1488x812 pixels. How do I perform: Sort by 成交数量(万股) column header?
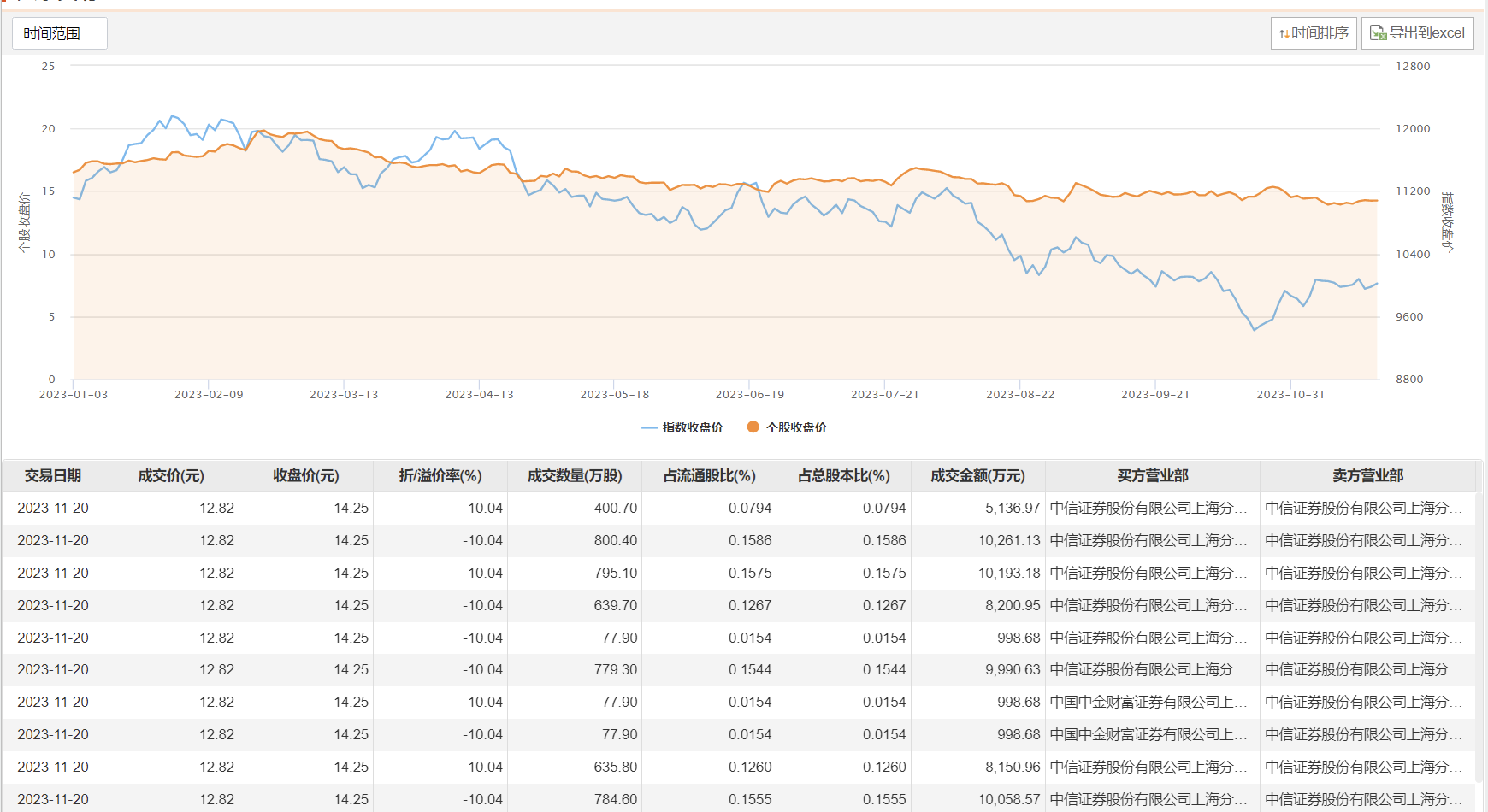click(x=575, y=476)
